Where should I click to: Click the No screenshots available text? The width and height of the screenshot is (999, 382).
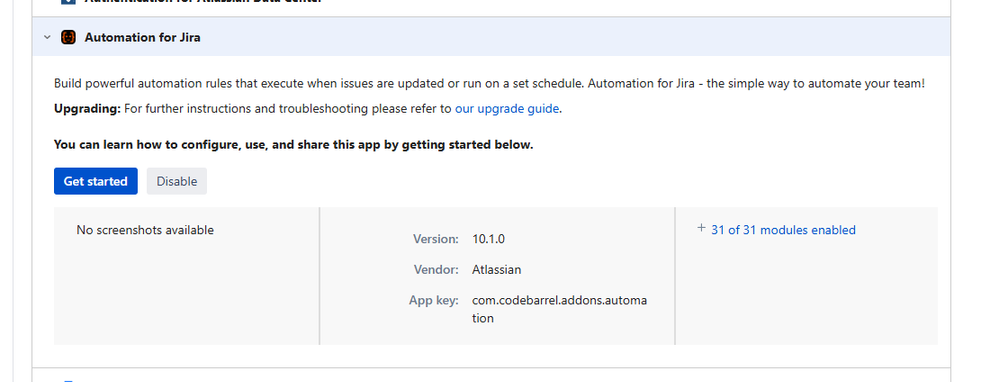pos(145,230)
